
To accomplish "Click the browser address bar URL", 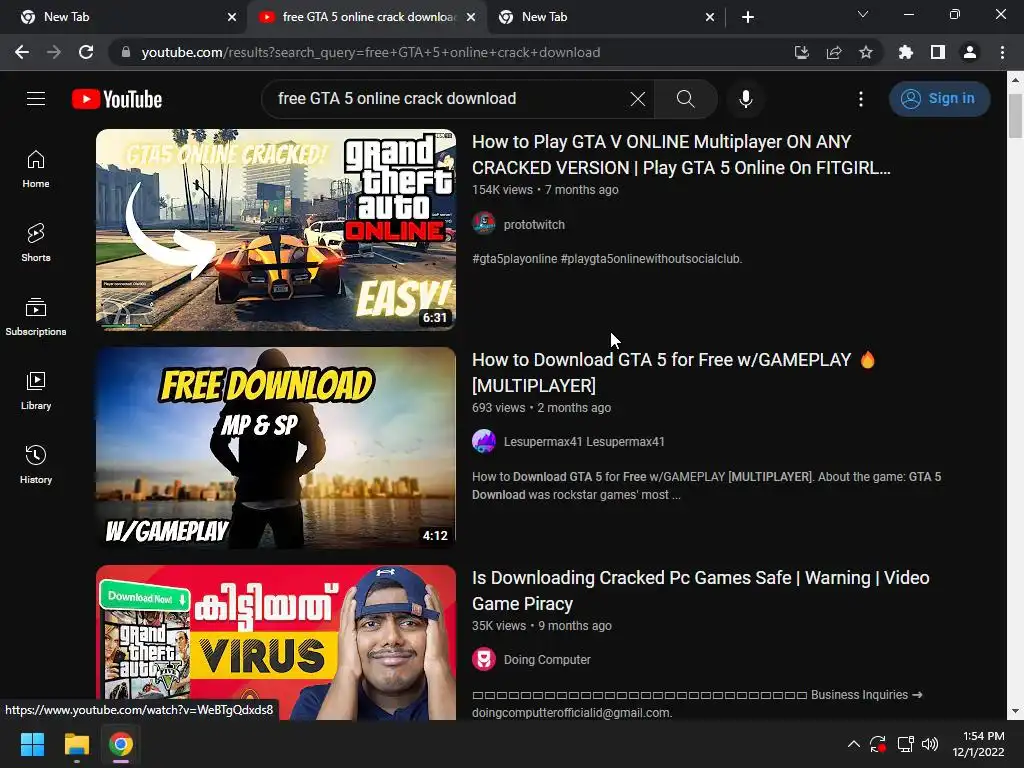I will point(370,52).
